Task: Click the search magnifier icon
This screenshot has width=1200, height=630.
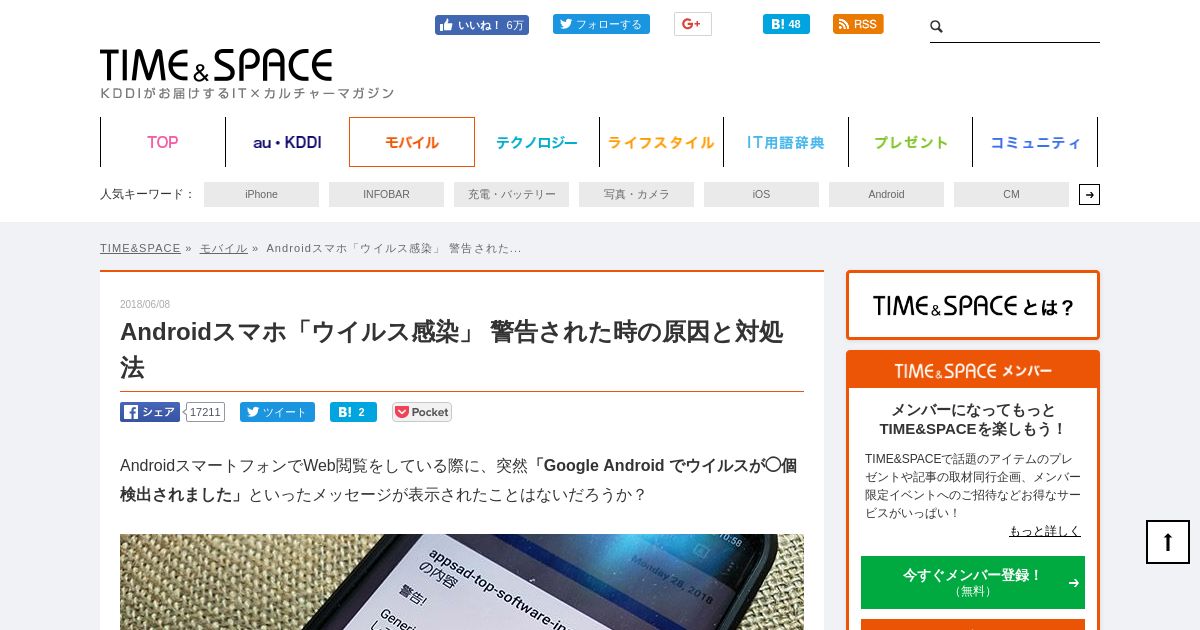Action: pos(937,27)
